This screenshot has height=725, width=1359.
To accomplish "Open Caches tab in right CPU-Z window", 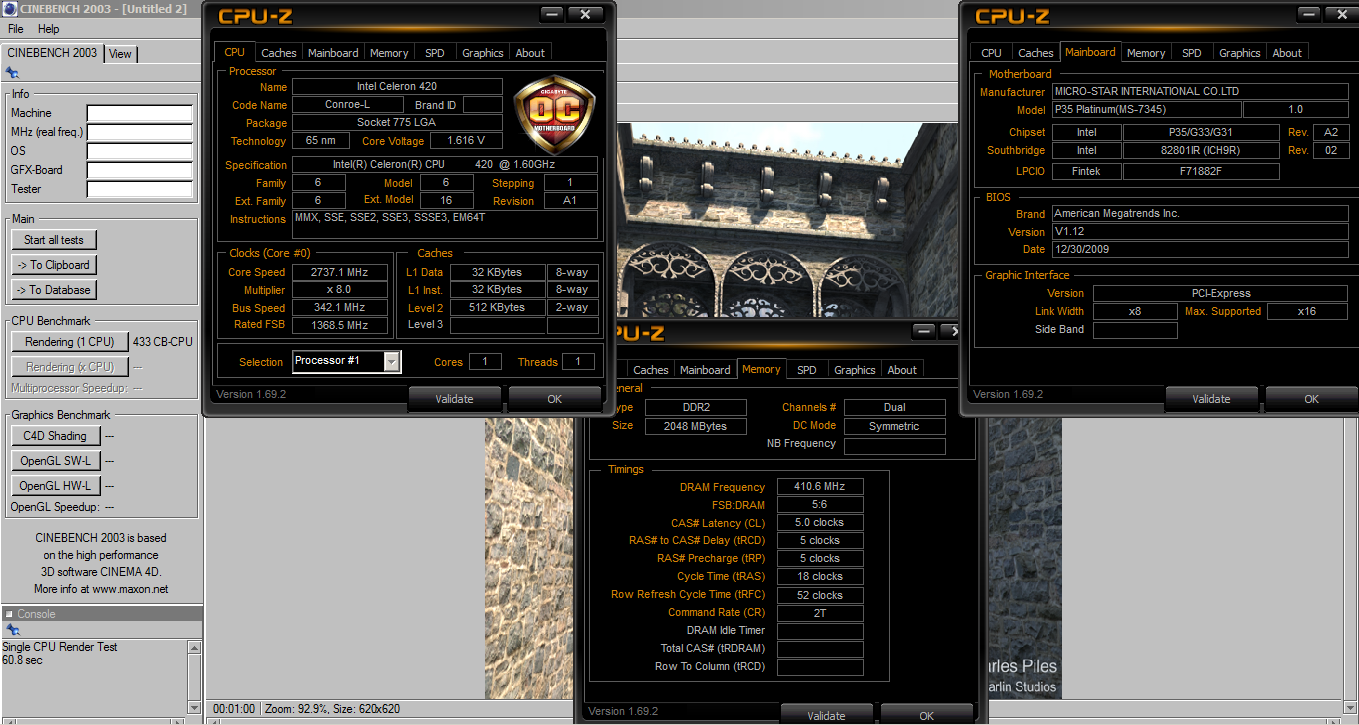I will (1036, 53).
